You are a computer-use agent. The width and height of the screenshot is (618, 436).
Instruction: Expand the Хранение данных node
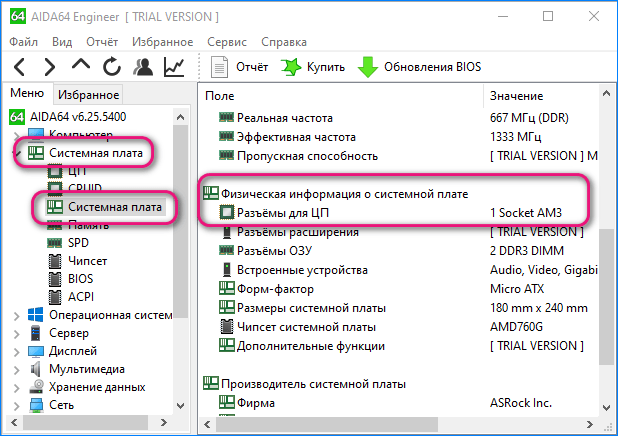pos(17,388)
